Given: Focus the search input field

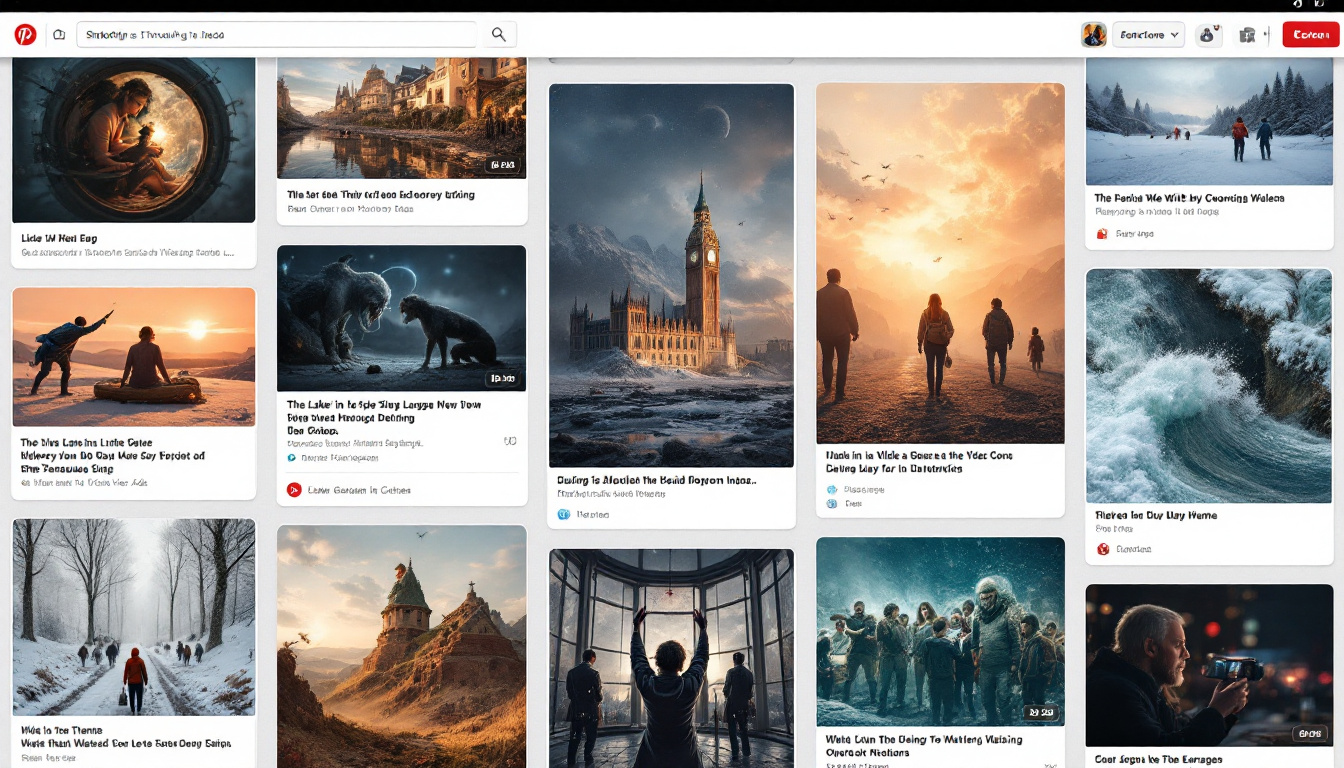Looking at the screenshot, I should click(x=277, y=35).
